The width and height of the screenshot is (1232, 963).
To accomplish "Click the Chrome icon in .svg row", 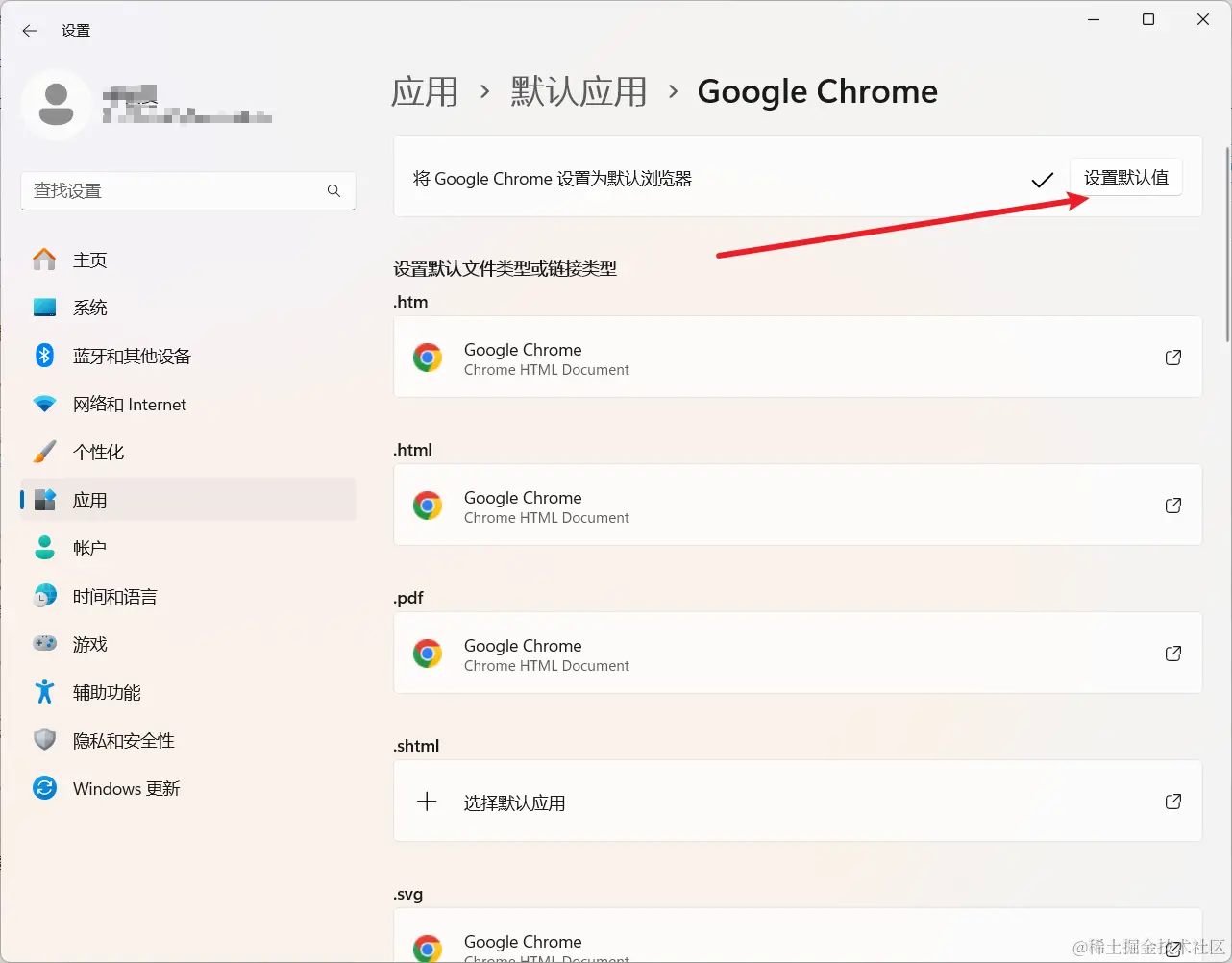I will (428, 948).
